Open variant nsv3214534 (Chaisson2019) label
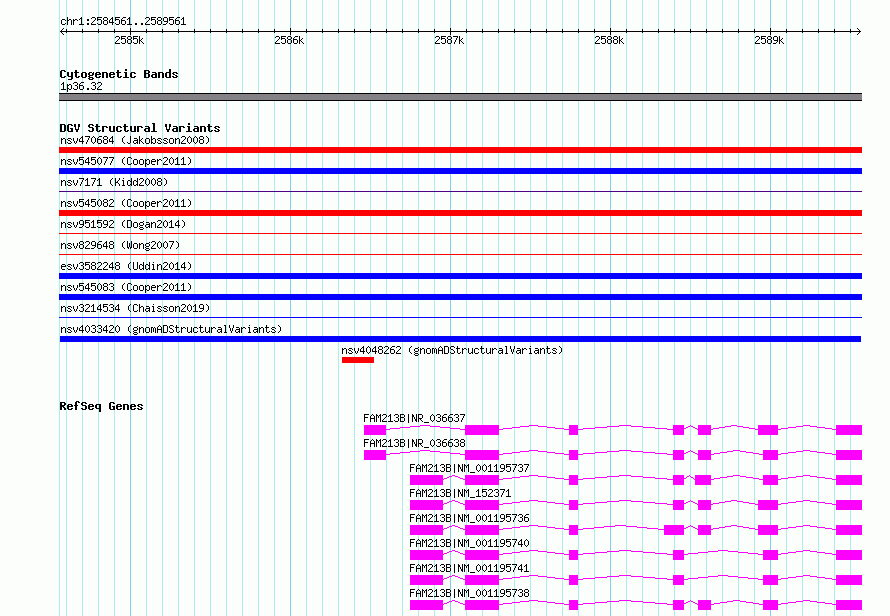Image resolution: width=890 pixels, height=616 pixels. 135,308
